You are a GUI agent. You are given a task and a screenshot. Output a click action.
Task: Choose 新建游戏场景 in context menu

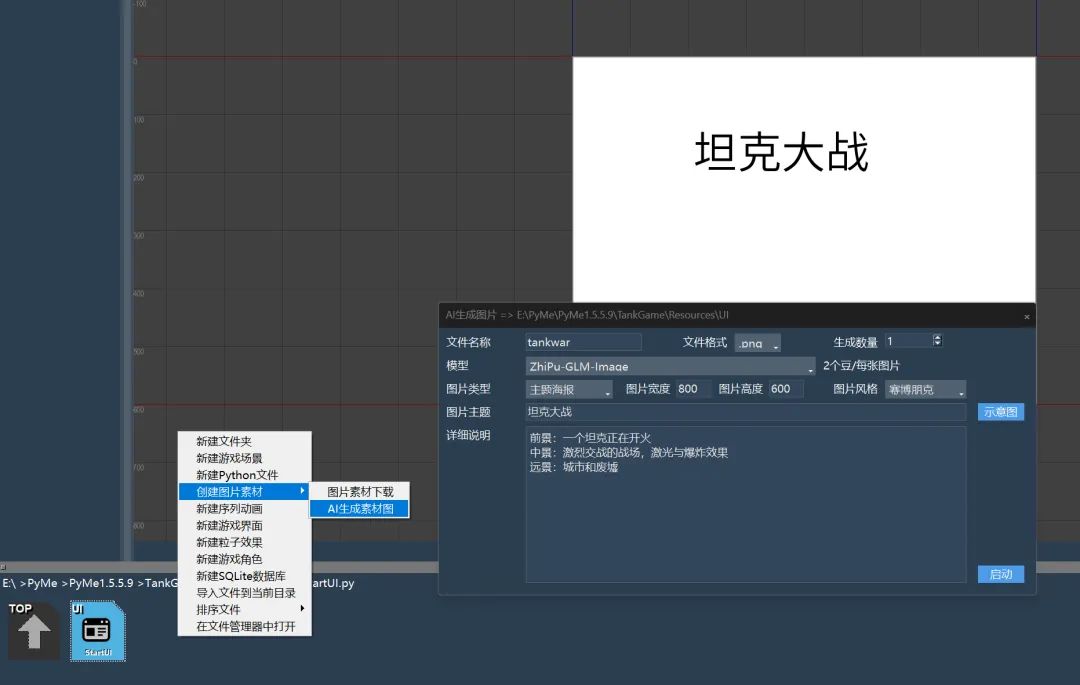pyautogui.click(x=245, y=459)
